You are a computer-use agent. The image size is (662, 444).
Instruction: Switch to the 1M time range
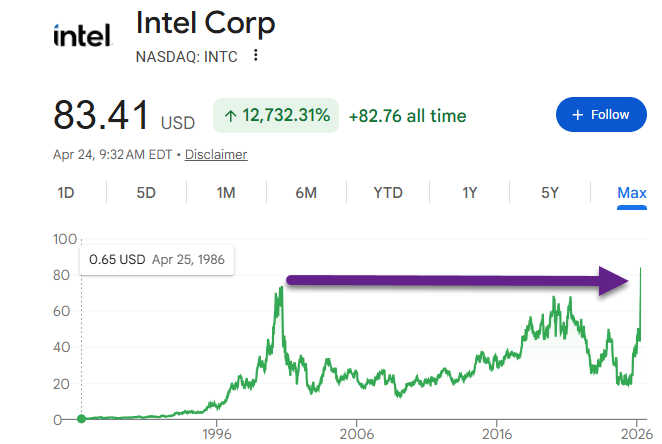point(226,193)
